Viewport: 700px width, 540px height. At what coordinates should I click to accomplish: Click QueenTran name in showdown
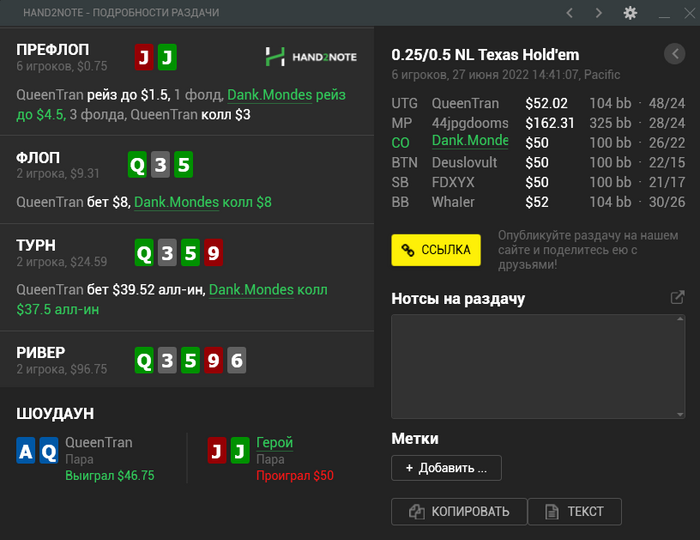point(99,442)
